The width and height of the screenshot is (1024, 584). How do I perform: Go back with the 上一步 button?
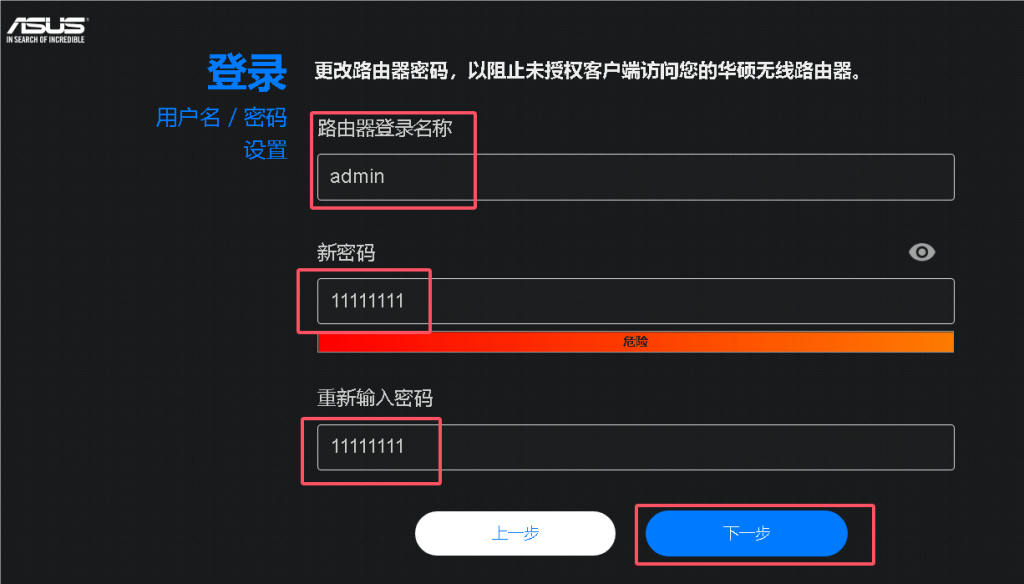[515, 534]
